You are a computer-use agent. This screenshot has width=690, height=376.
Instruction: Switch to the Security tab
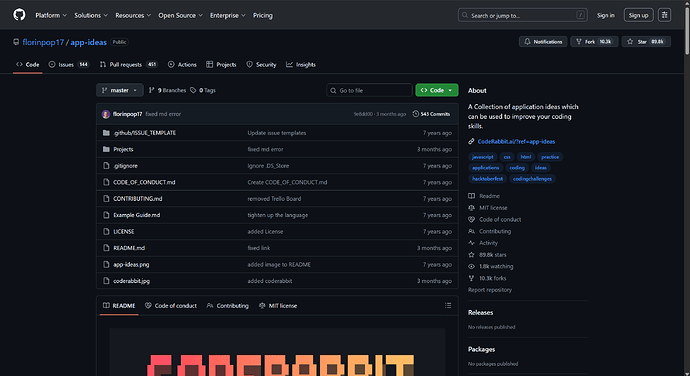[261, 65]
